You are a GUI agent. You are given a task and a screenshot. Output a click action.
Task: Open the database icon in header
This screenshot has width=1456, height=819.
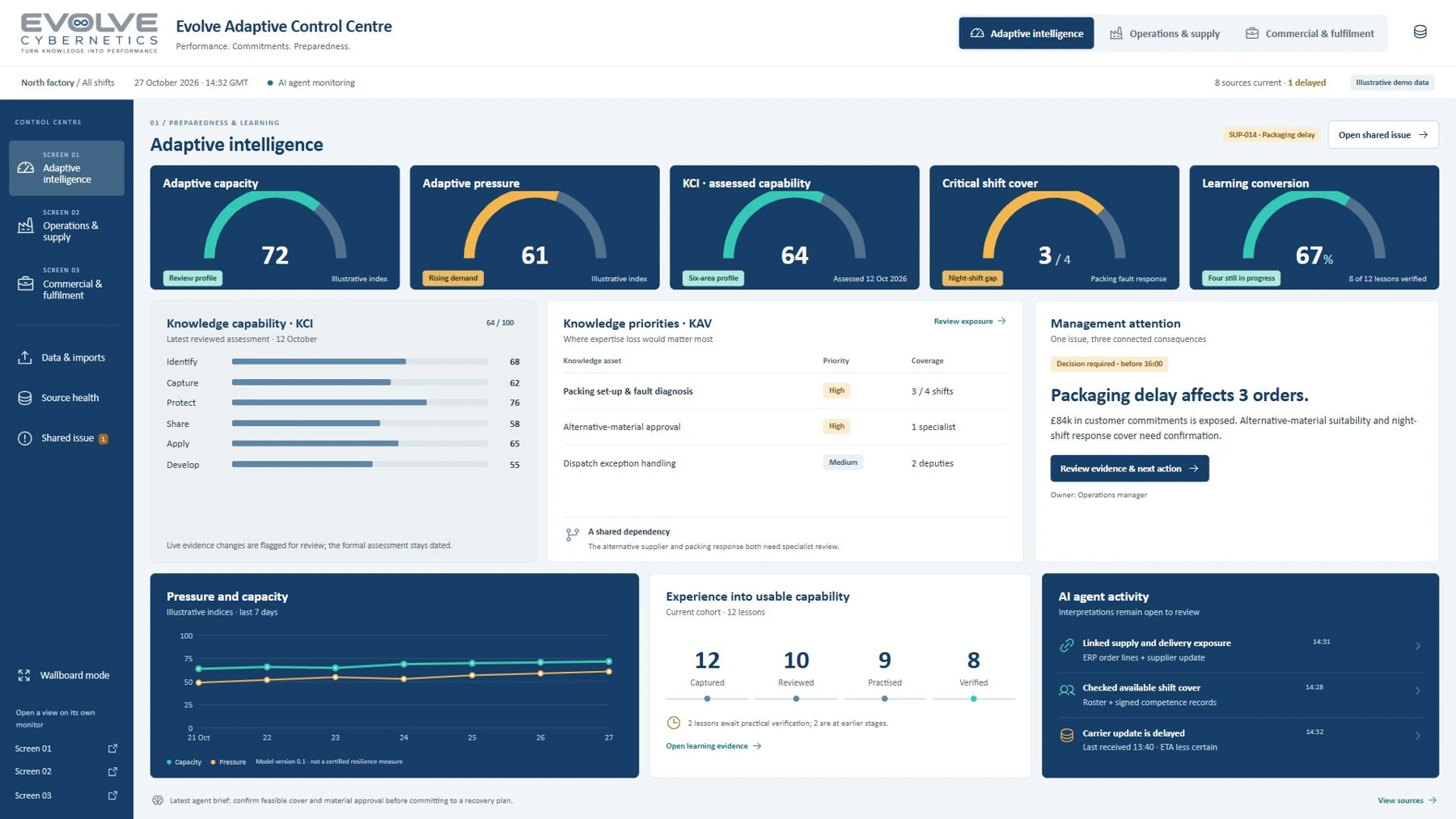[1420, 32]
